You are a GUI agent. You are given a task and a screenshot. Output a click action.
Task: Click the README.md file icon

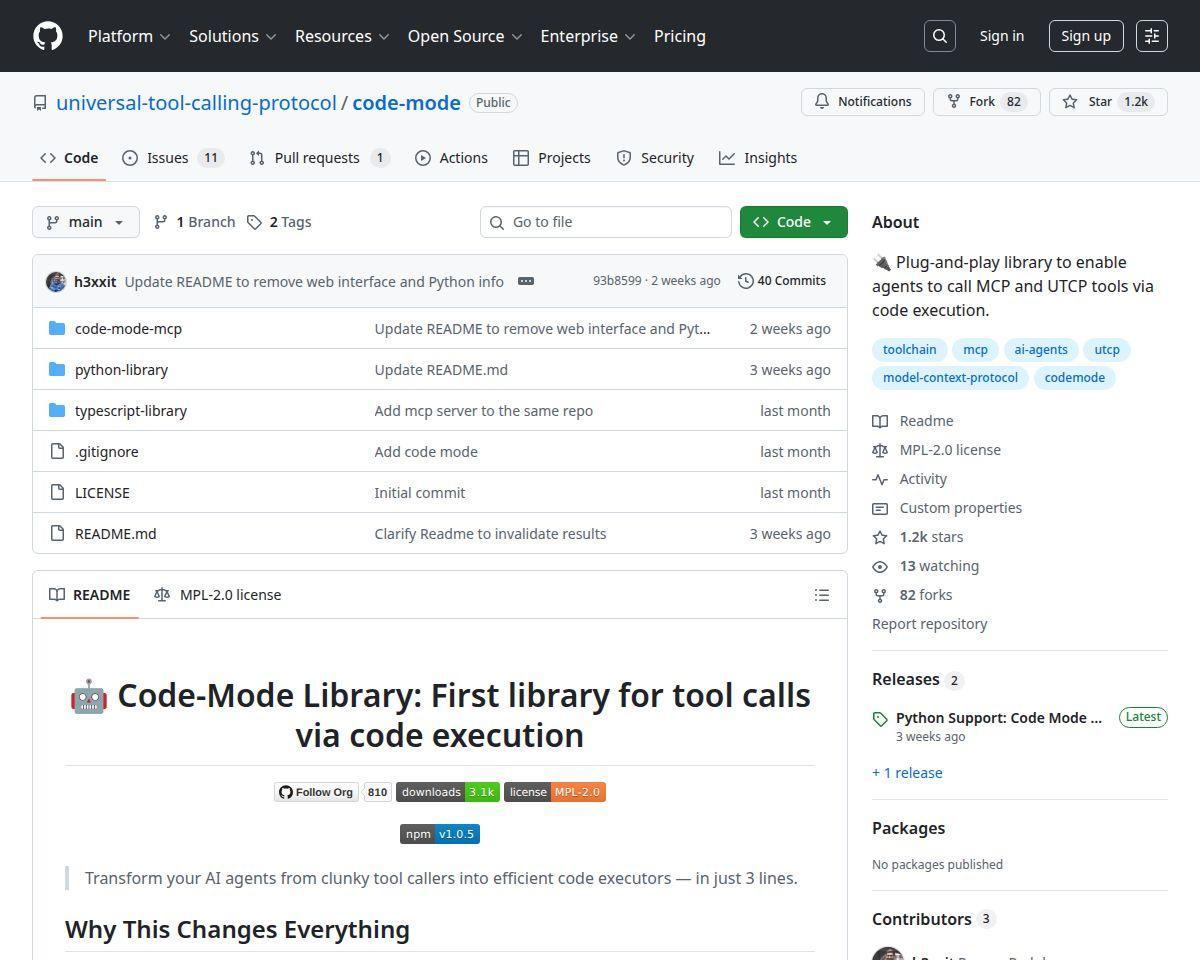[x=57, y=533]
